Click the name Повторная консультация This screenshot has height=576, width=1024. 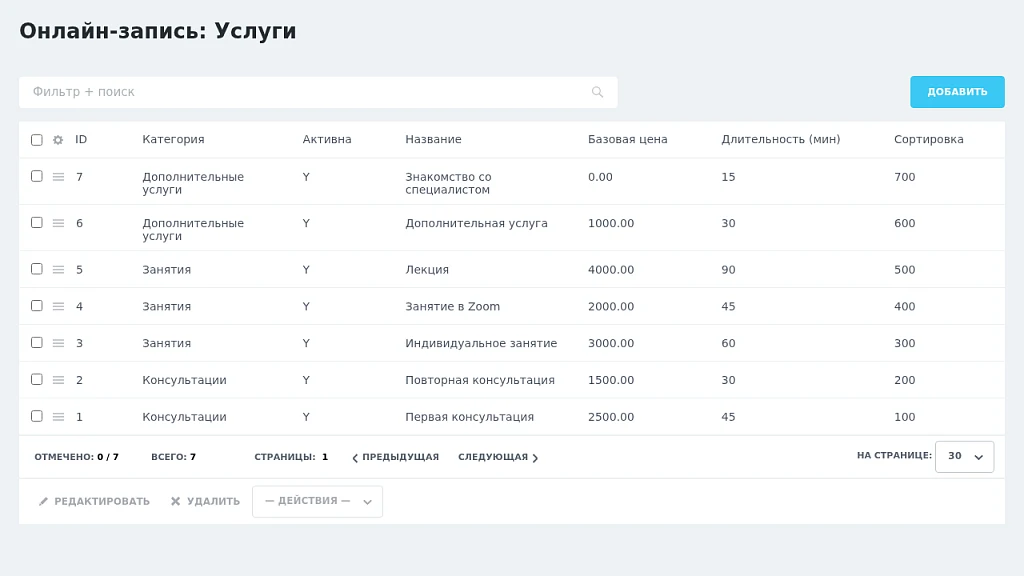tap(479, 380)
